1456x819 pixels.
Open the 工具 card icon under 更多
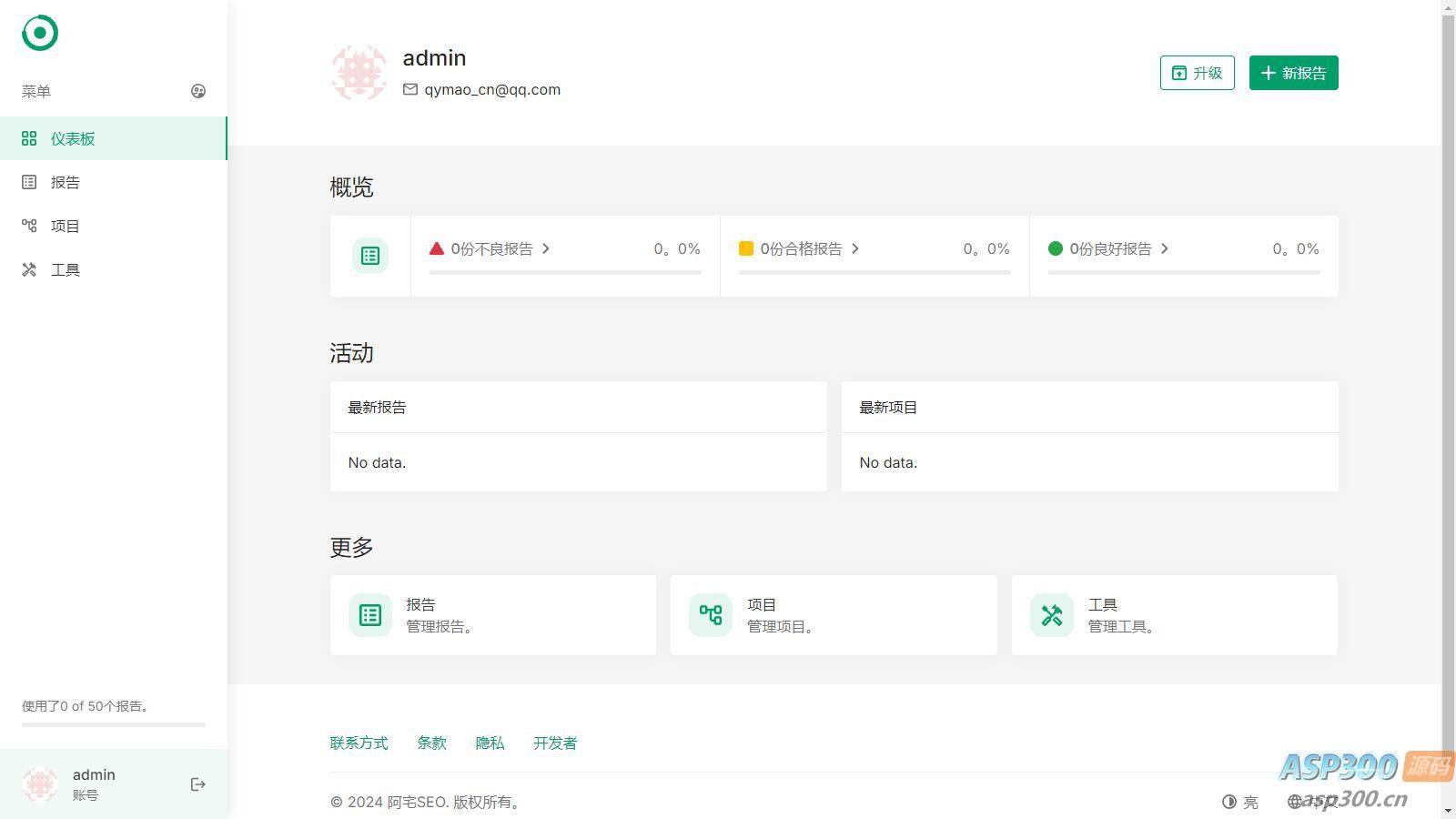[1052, 615]
